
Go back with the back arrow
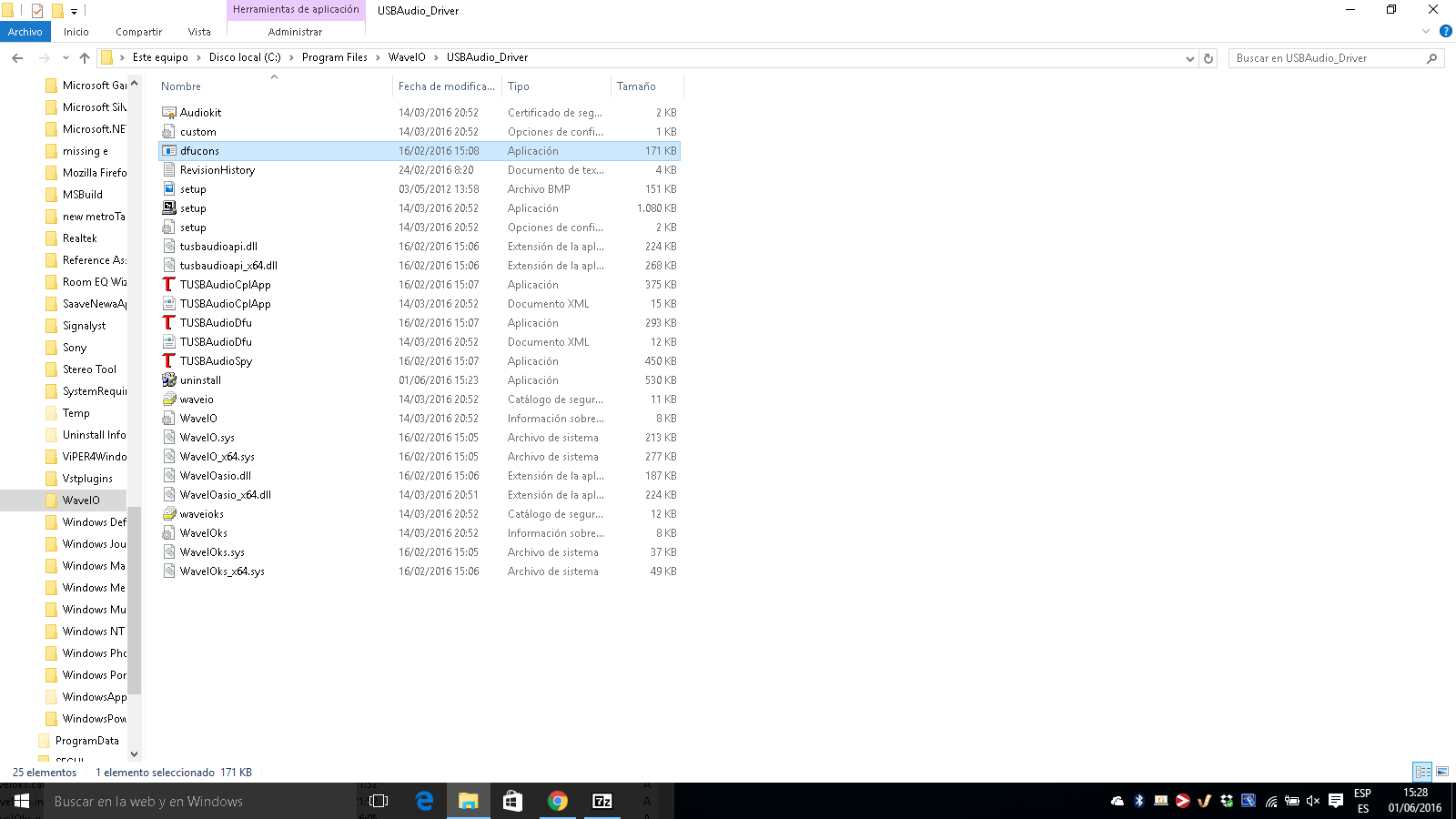(x=17, y=58)
